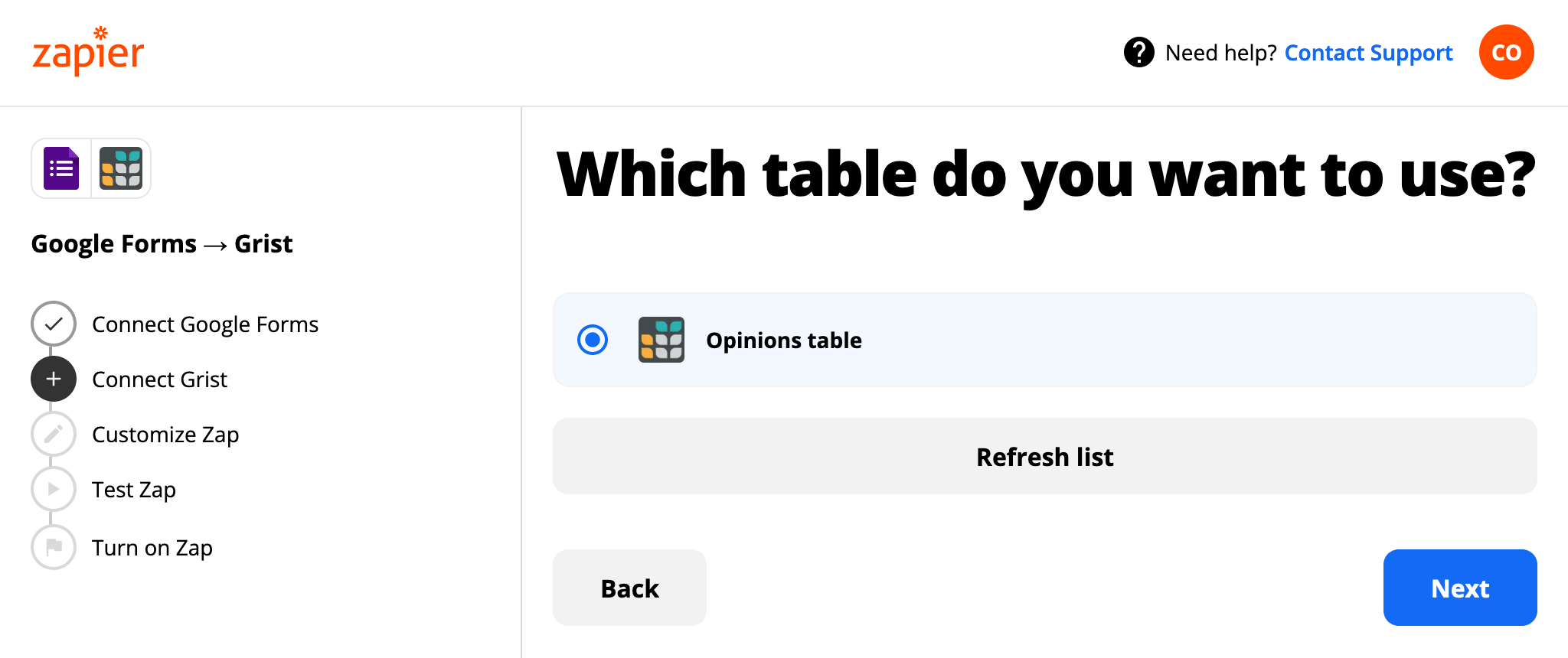Select the Turn on Zap step
This screenshot has height=658, width=1568.
pyautogui.click(x=152, y=547)
